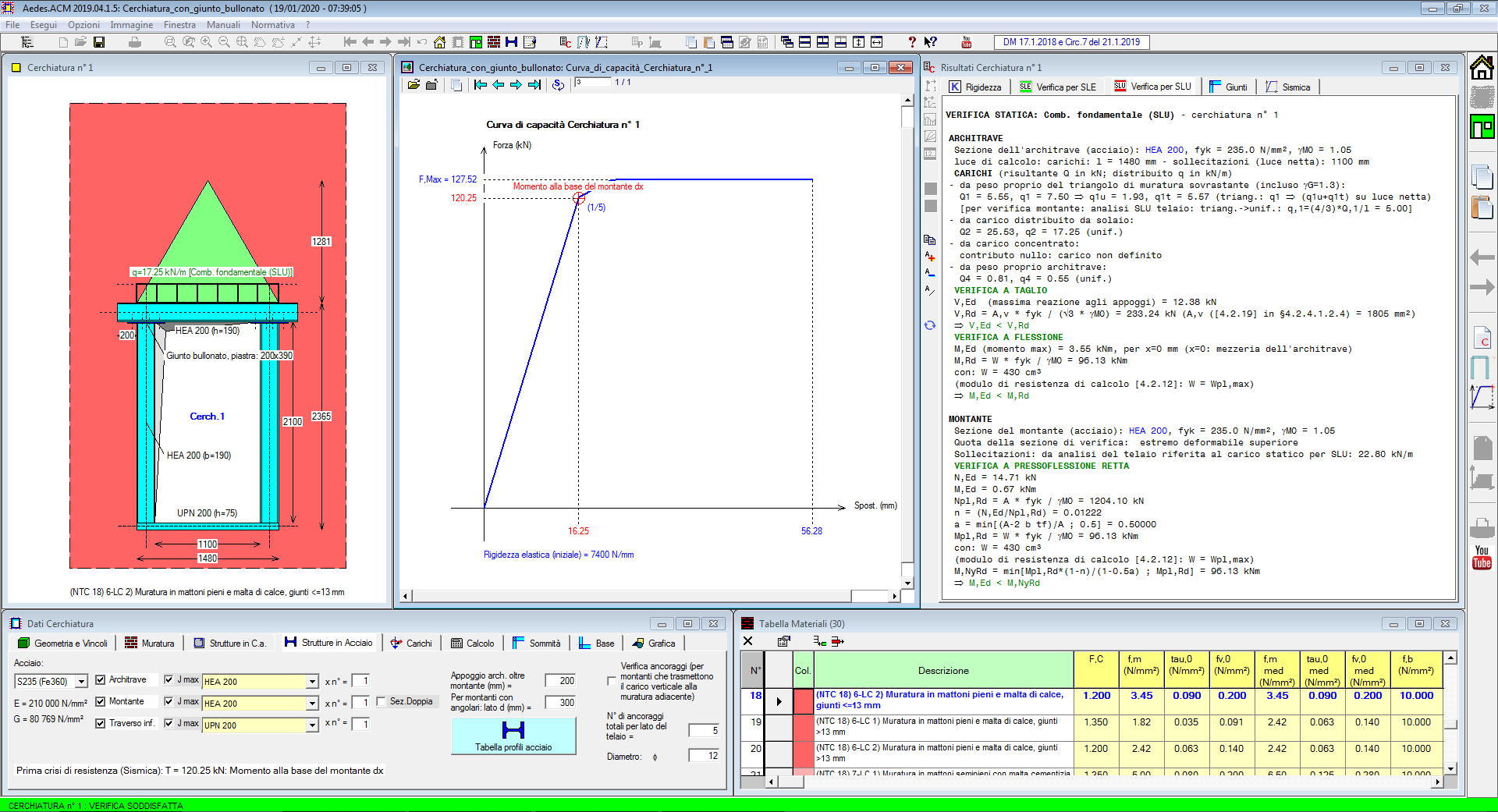
Task: Expand the UPN 200 profile dropdown
Action: pos(312,725)
